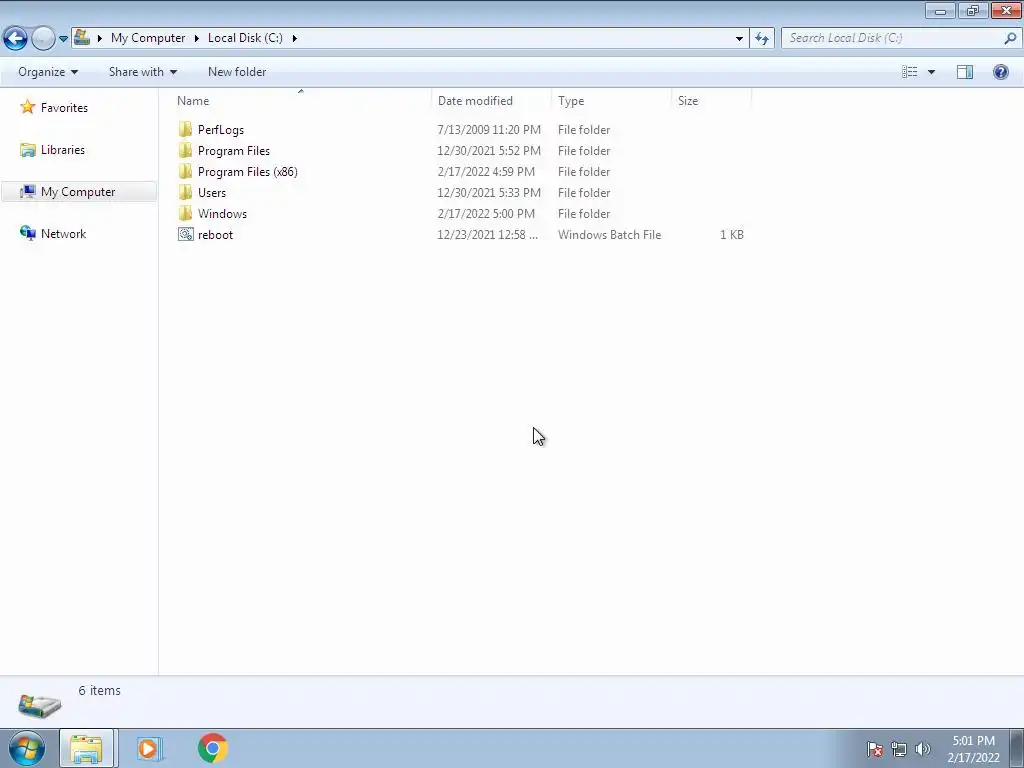Open Action Center flag tray icon
Screen dimensions: 1024x768
point(875,749)
